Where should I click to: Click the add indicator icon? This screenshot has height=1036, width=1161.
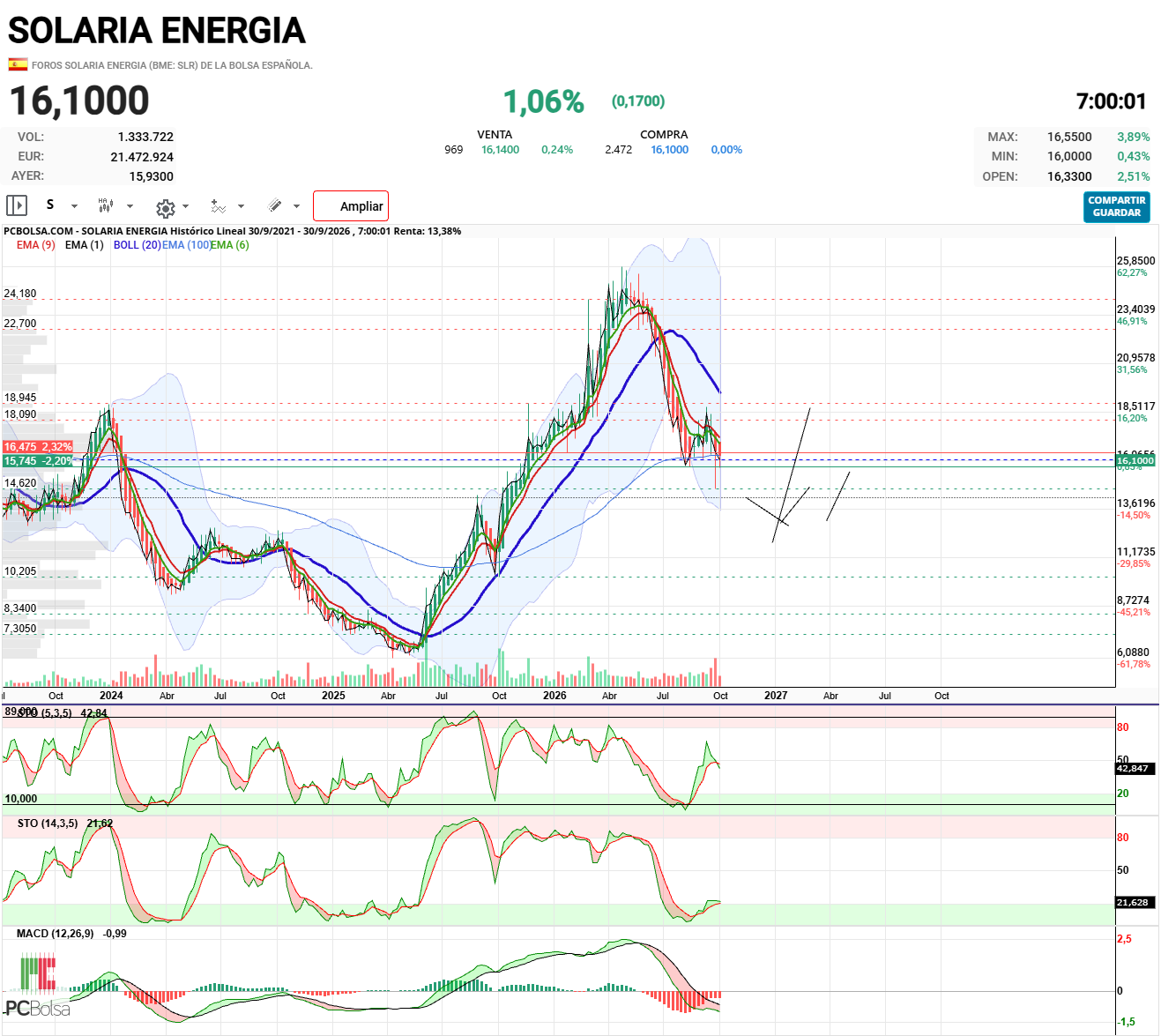click(219, 206)
